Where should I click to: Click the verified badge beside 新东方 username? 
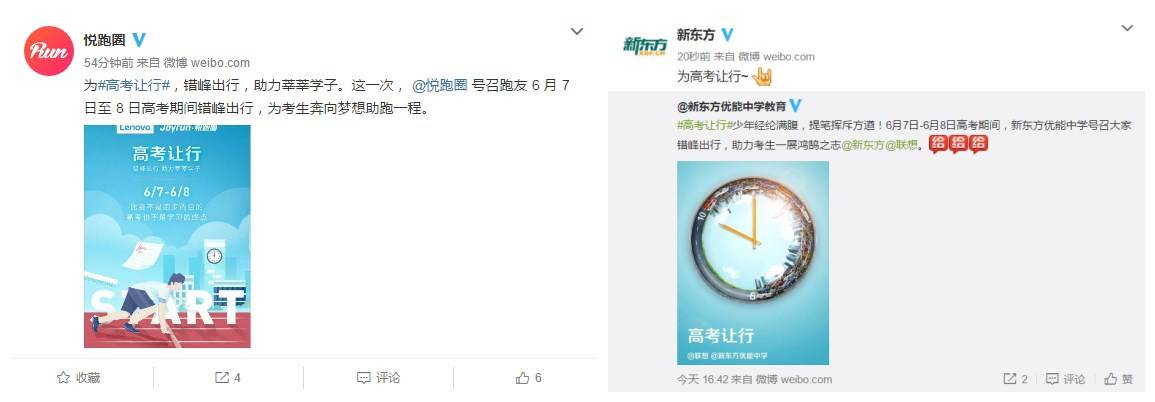727,35
